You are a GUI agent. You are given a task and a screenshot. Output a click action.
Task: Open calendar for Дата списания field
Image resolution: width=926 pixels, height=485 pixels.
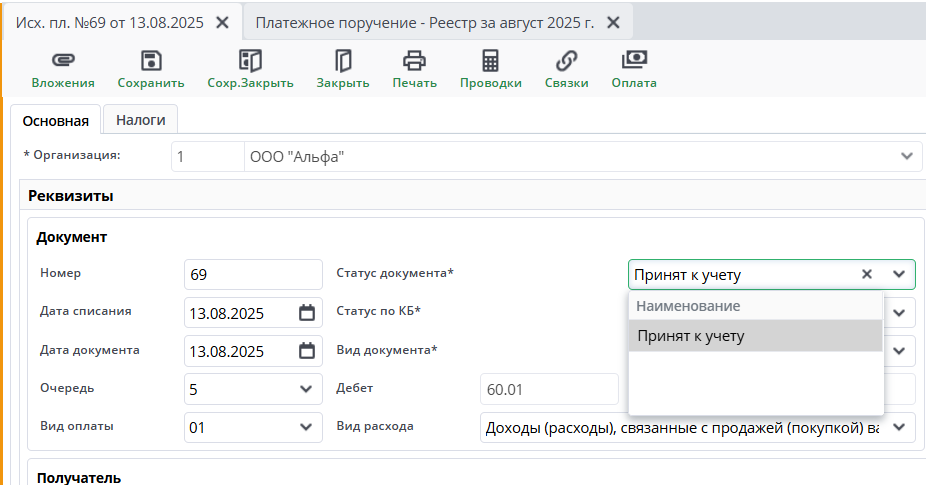point(307,312)
